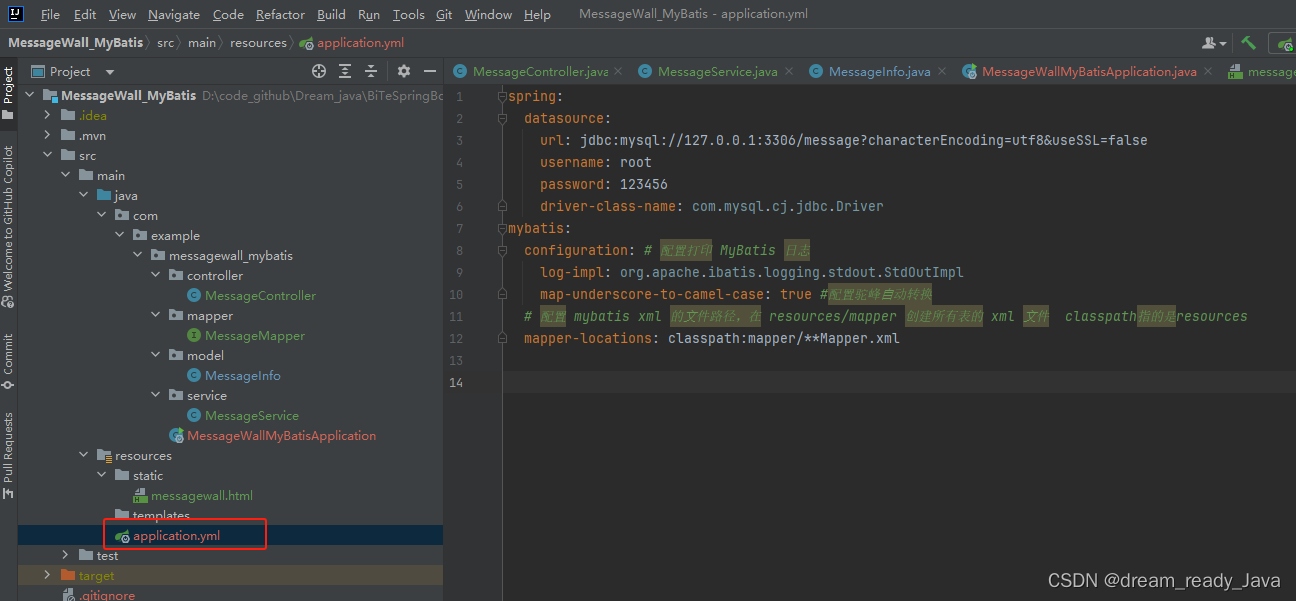Open Welcome to GitHub Copilot side tab

click(8, 226)
